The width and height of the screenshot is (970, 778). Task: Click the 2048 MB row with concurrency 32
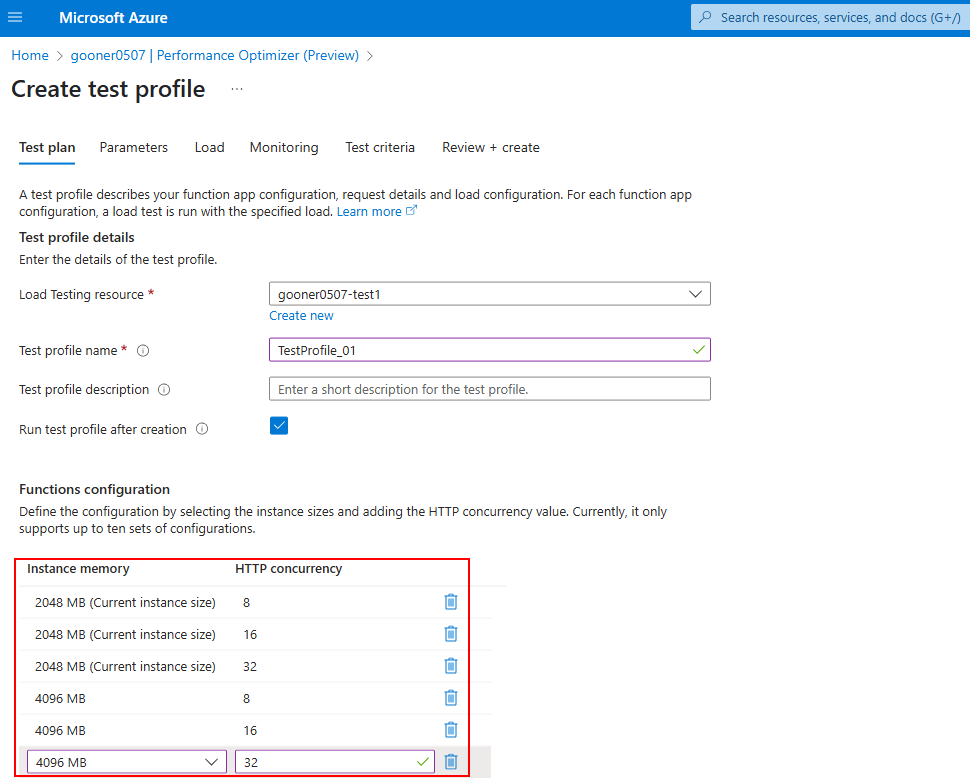tap(254, 666)
